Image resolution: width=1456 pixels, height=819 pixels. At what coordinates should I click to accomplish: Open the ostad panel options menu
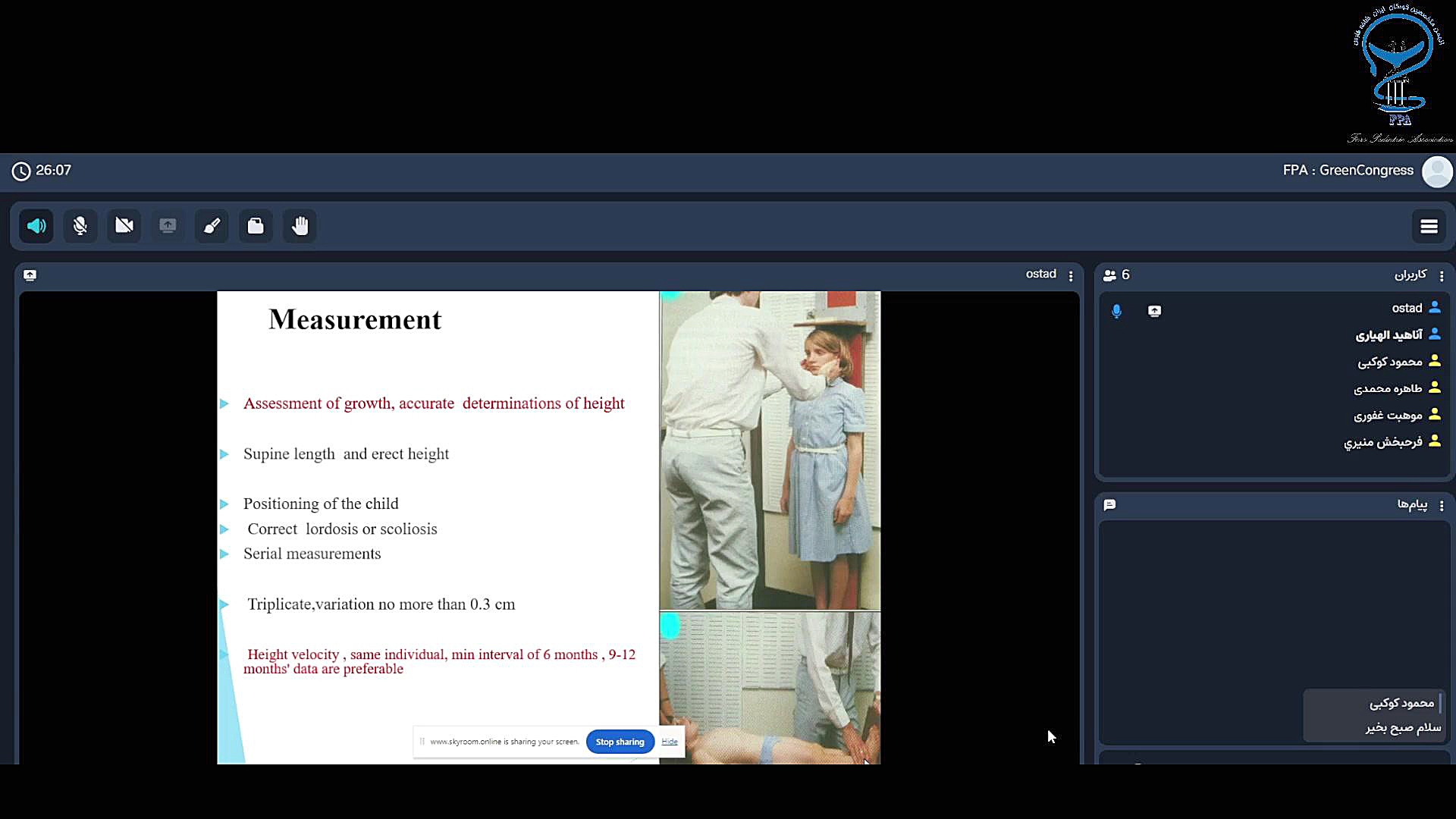click(1071, 276)
